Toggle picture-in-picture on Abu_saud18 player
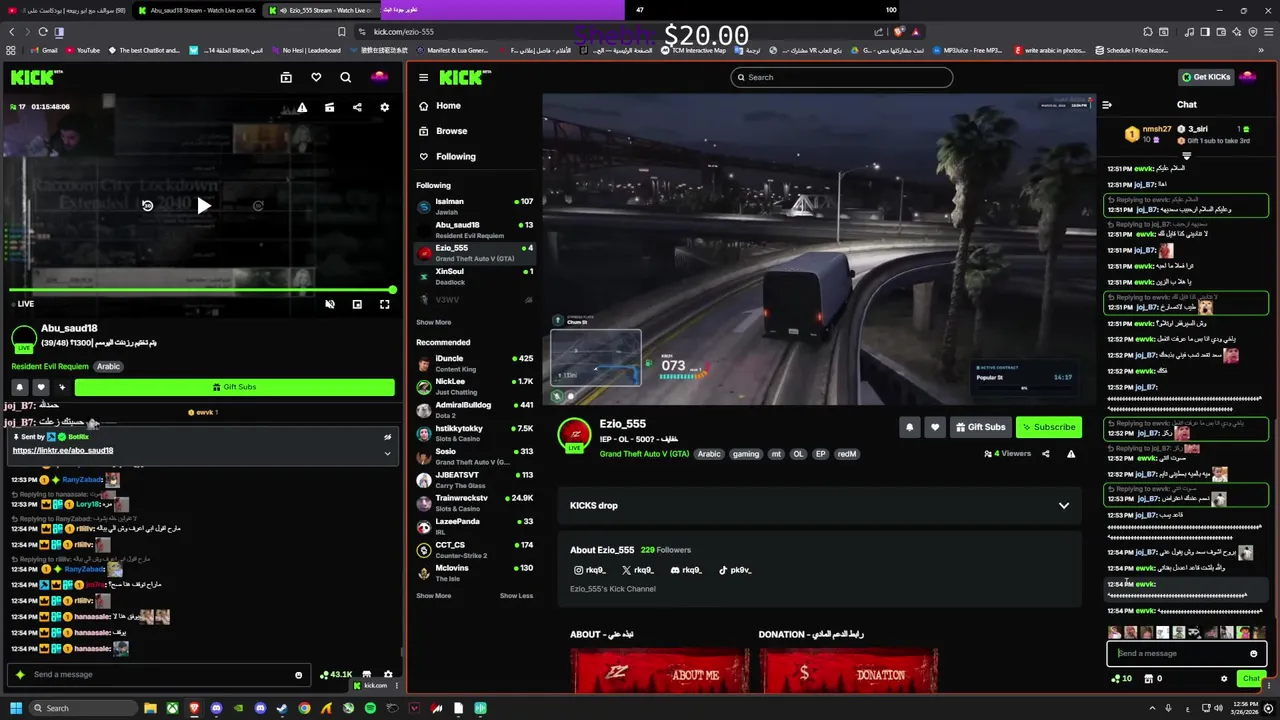 tap(357, 304)
